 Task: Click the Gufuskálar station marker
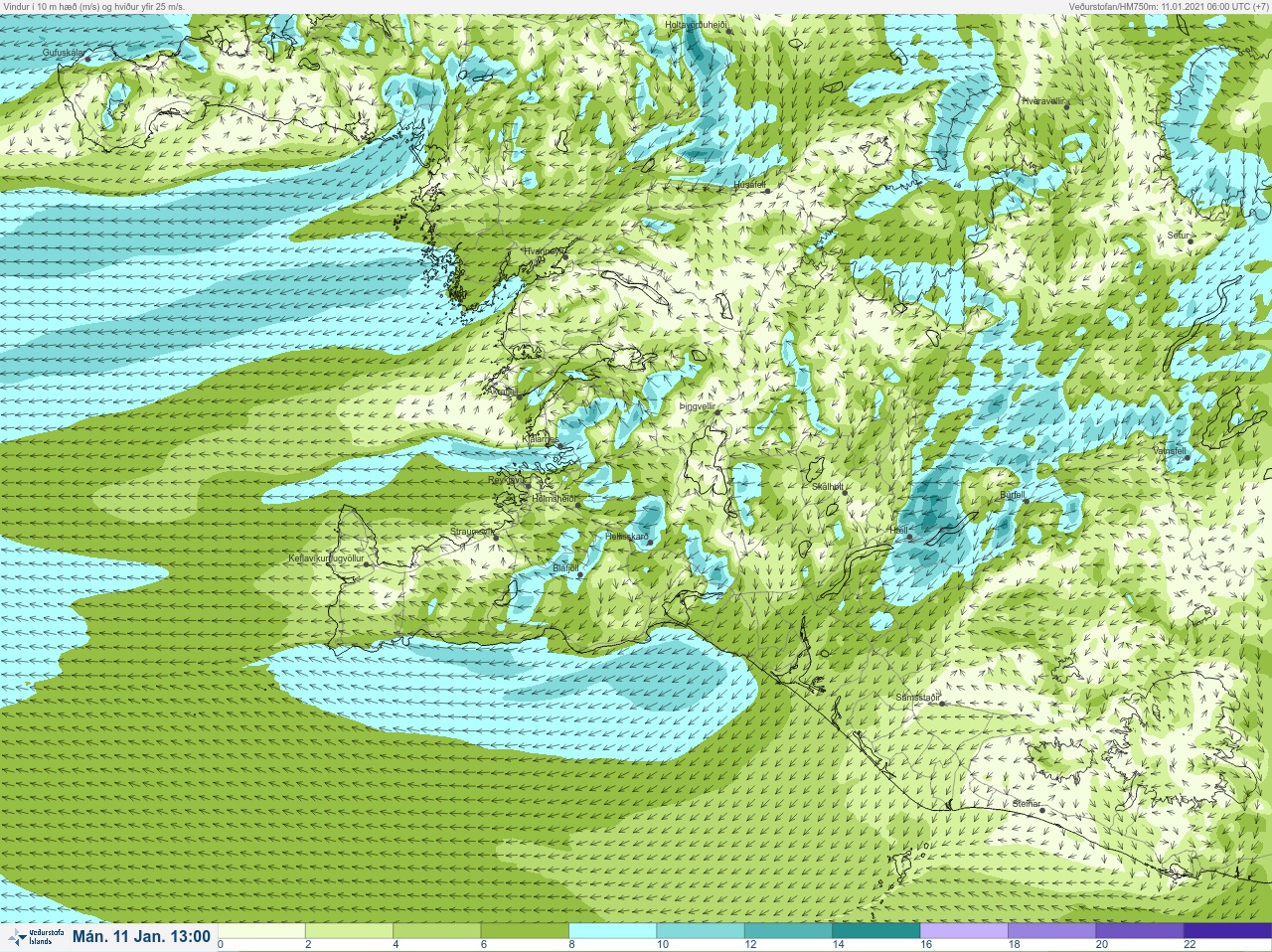[87, 59]
